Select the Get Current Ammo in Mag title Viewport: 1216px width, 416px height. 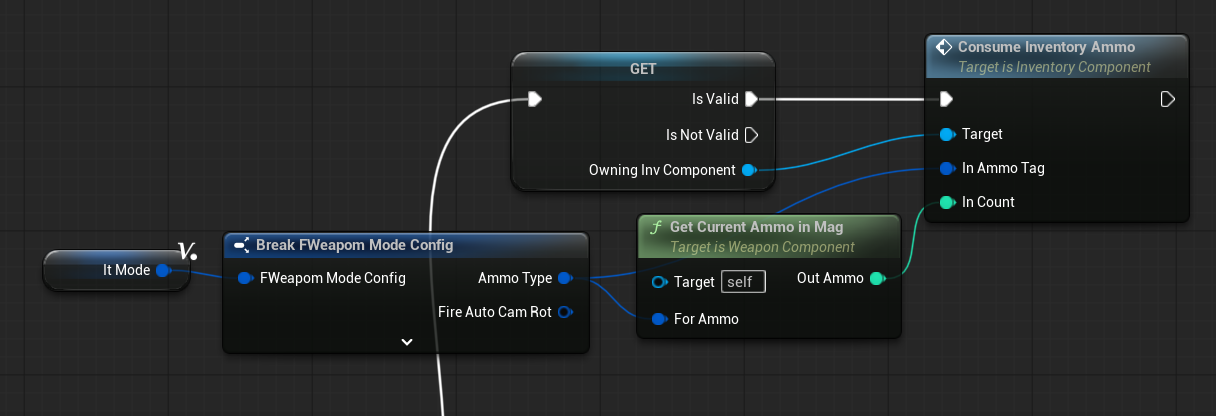point(758,228)
